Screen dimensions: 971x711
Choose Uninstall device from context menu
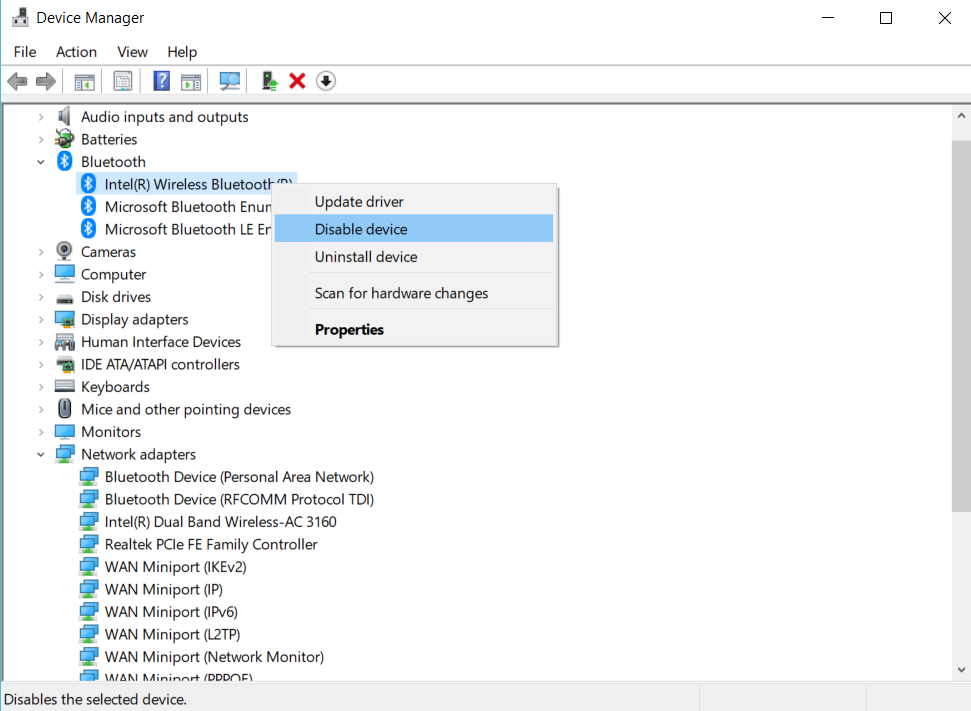414,256
